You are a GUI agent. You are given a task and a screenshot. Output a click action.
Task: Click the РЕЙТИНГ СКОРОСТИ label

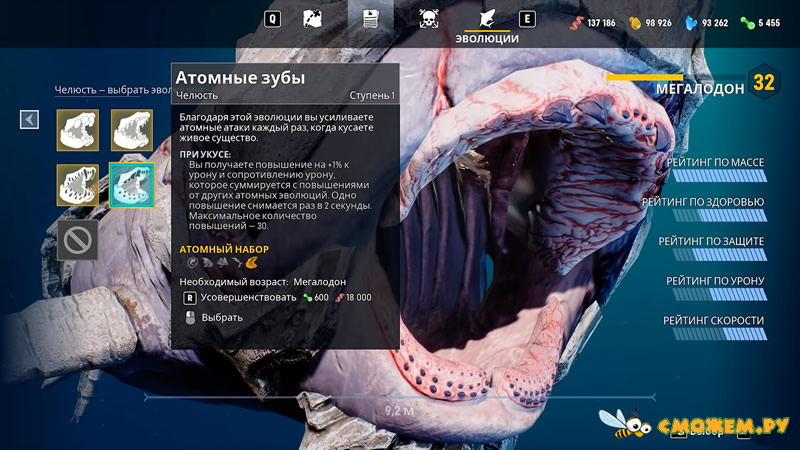pos(714,320)
